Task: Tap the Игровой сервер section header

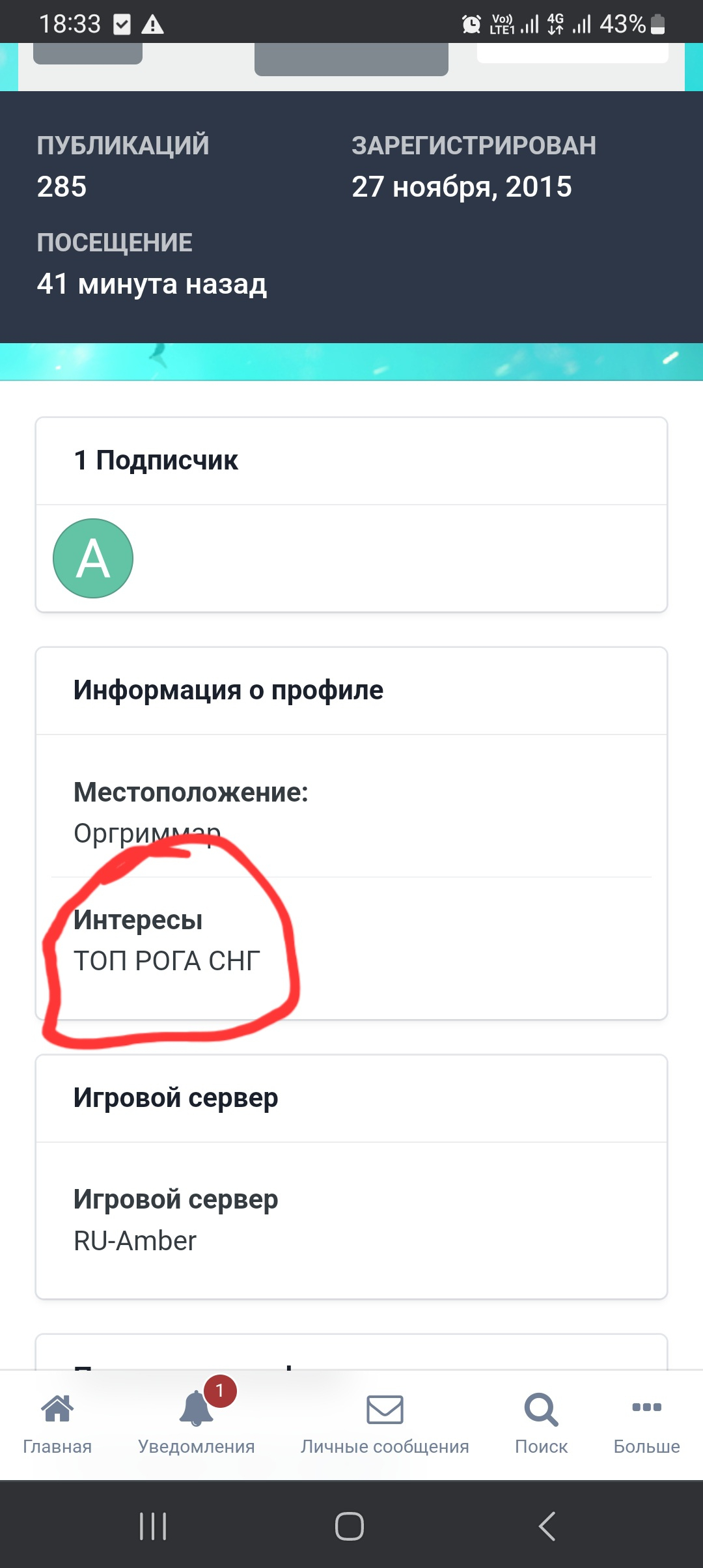Action: (x=176, y=1097)
